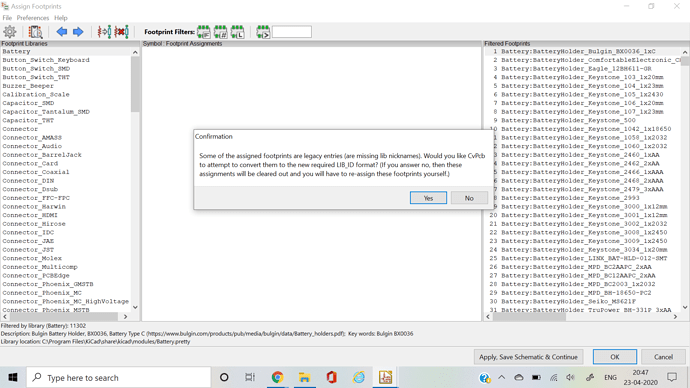View selected footprint icon in toolbar

click(x=35, y=32)
